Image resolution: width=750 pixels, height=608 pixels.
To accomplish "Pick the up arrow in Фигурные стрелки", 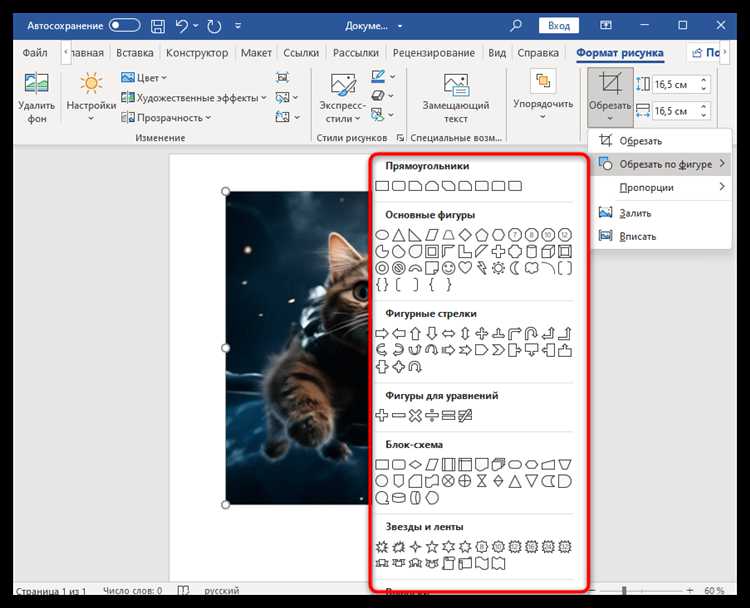I will coord(415,333).
